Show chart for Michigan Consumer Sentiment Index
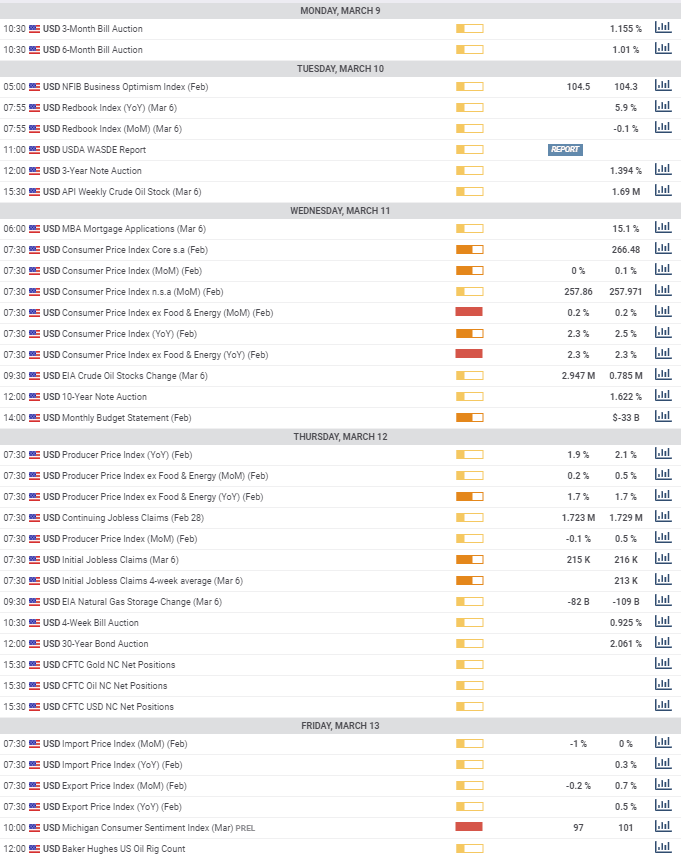The height and width of the screenshot is (859, 681). [x=662, y=827]
